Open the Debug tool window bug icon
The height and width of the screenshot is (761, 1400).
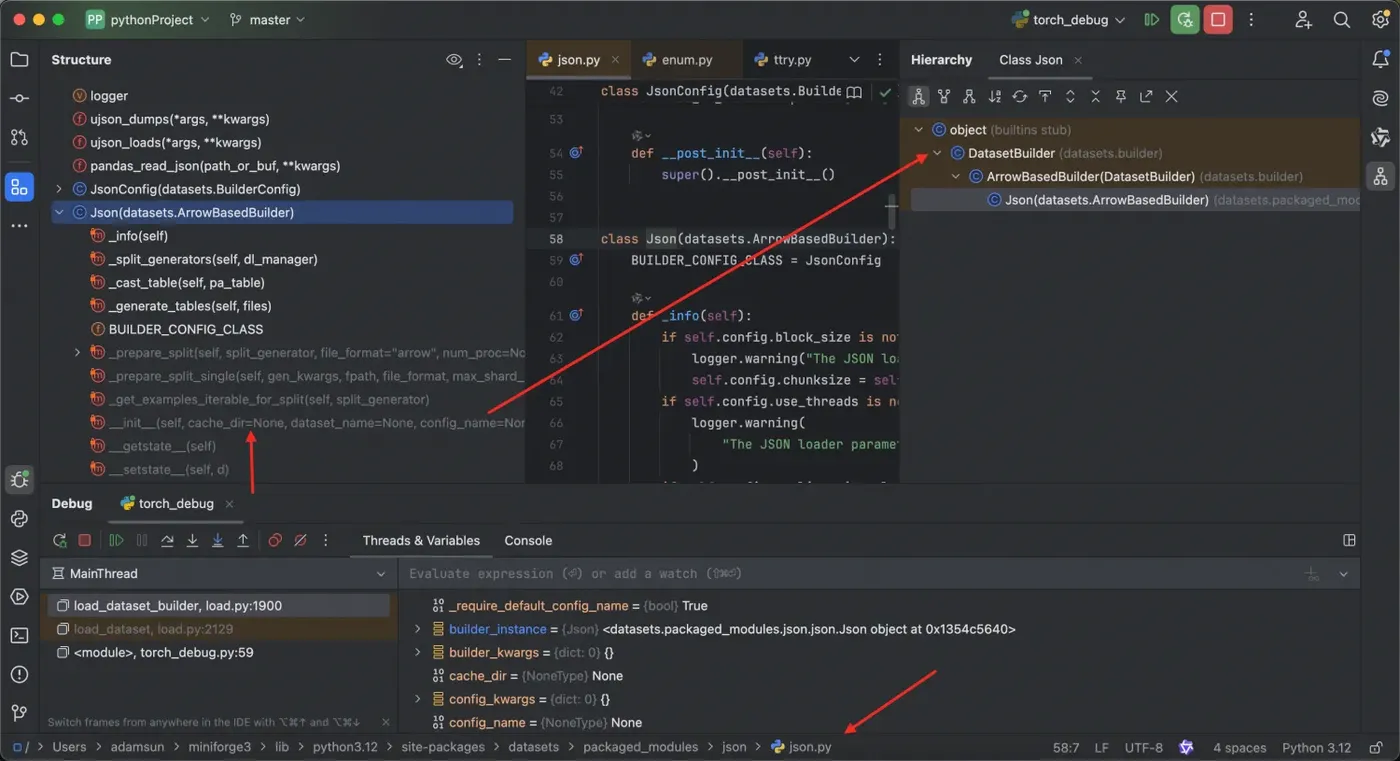tap(19, 480)
